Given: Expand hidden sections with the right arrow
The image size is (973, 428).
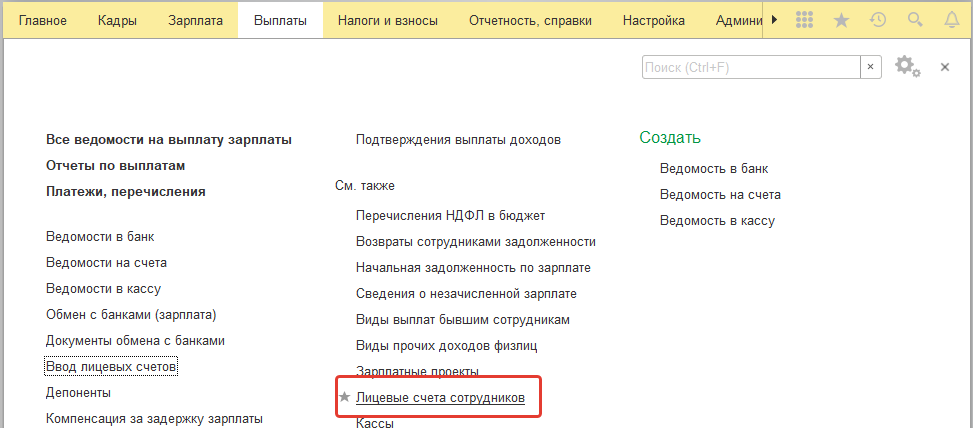Looking at the screenshot, I should (774, 20).
